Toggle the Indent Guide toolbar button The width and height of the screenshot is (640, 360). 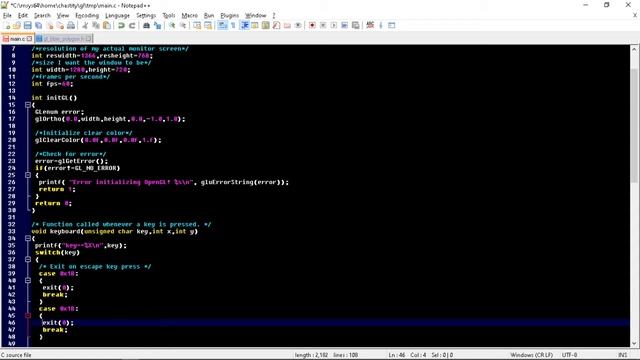(x=244, y=25)
